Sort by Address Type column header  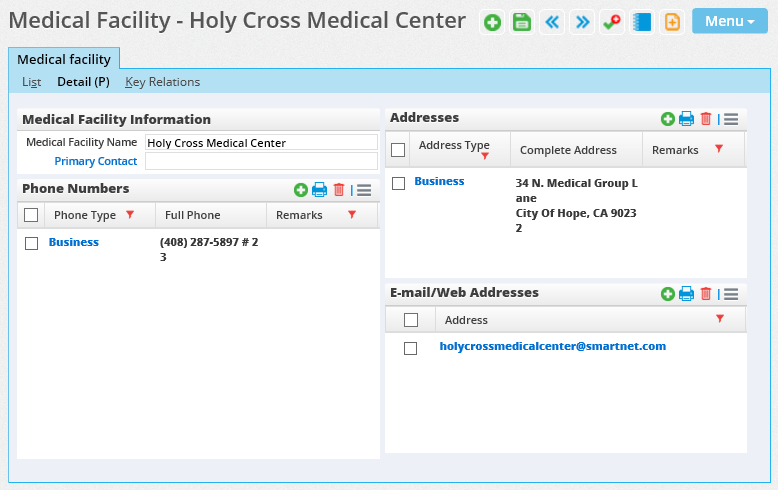(454, 145)
